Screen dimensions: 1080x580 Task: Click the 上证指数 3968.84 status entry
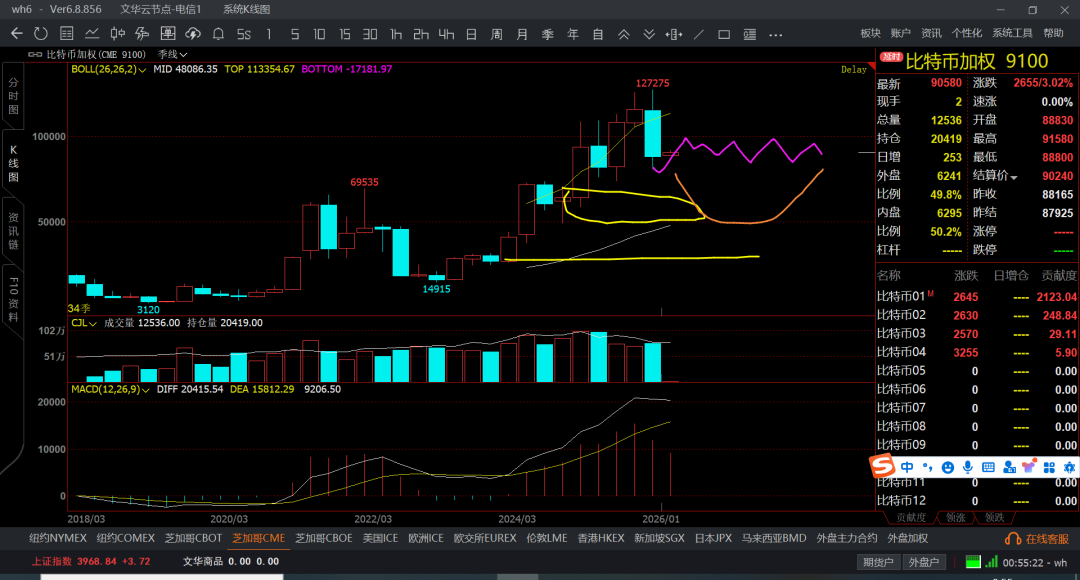point(91,561)
